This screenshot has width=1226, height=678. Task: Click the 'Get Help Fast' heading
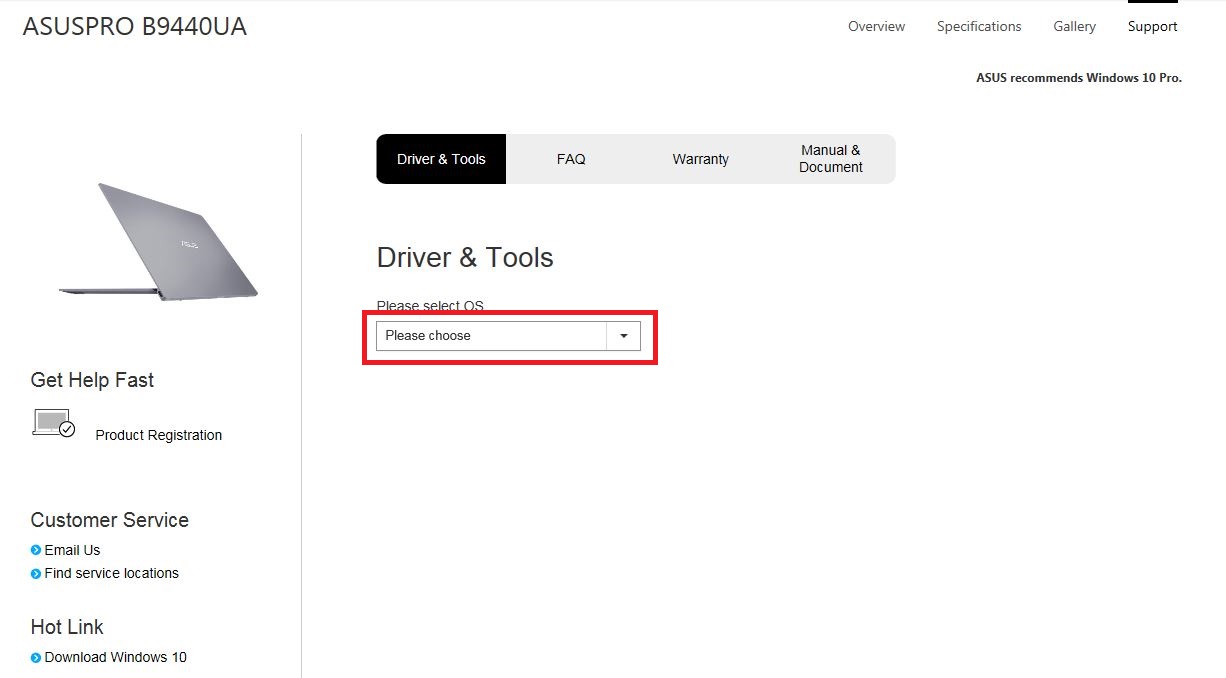pyautogui.click(x=92, y=380)
